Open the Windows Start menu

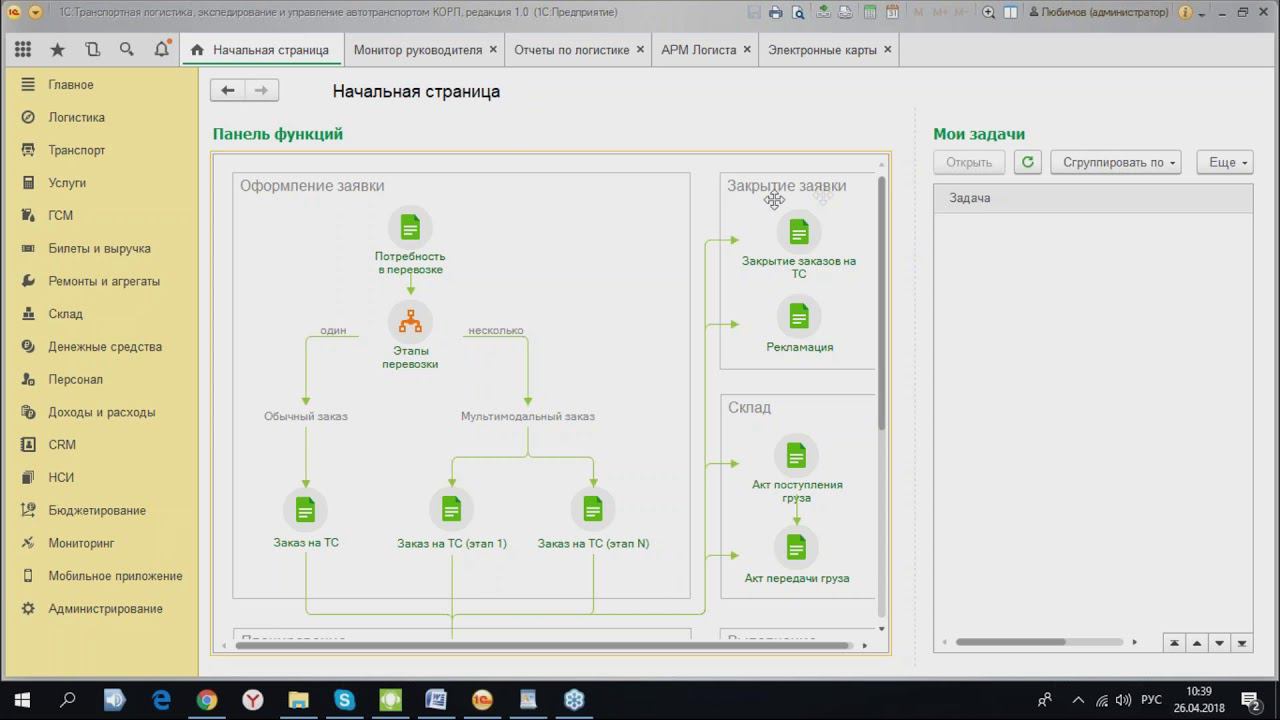[x=22, y=700]
